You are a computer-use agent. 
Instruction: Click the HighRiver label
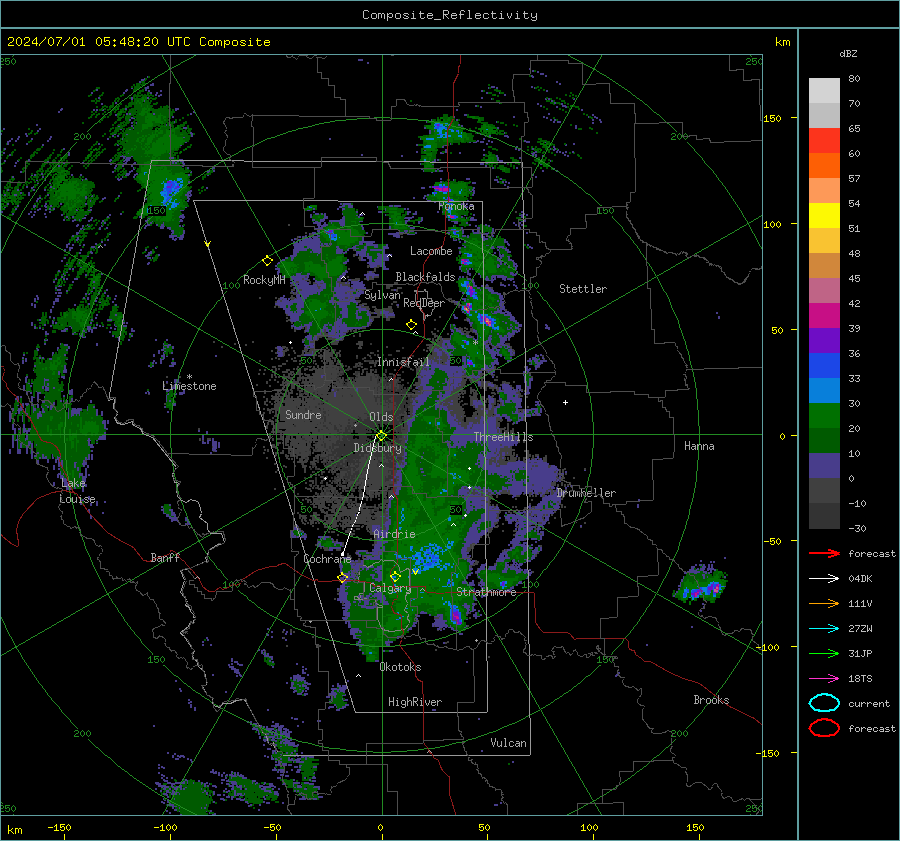(x=415, y=702)
